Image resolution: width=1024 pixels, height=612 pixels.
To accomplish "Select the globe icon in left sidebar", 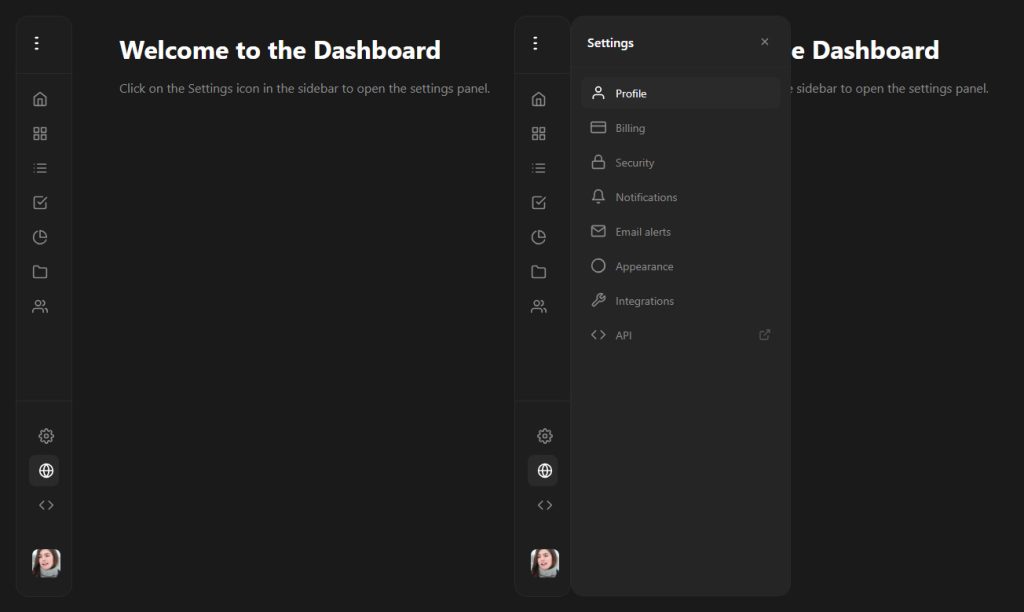I will (x=46, y=470).
